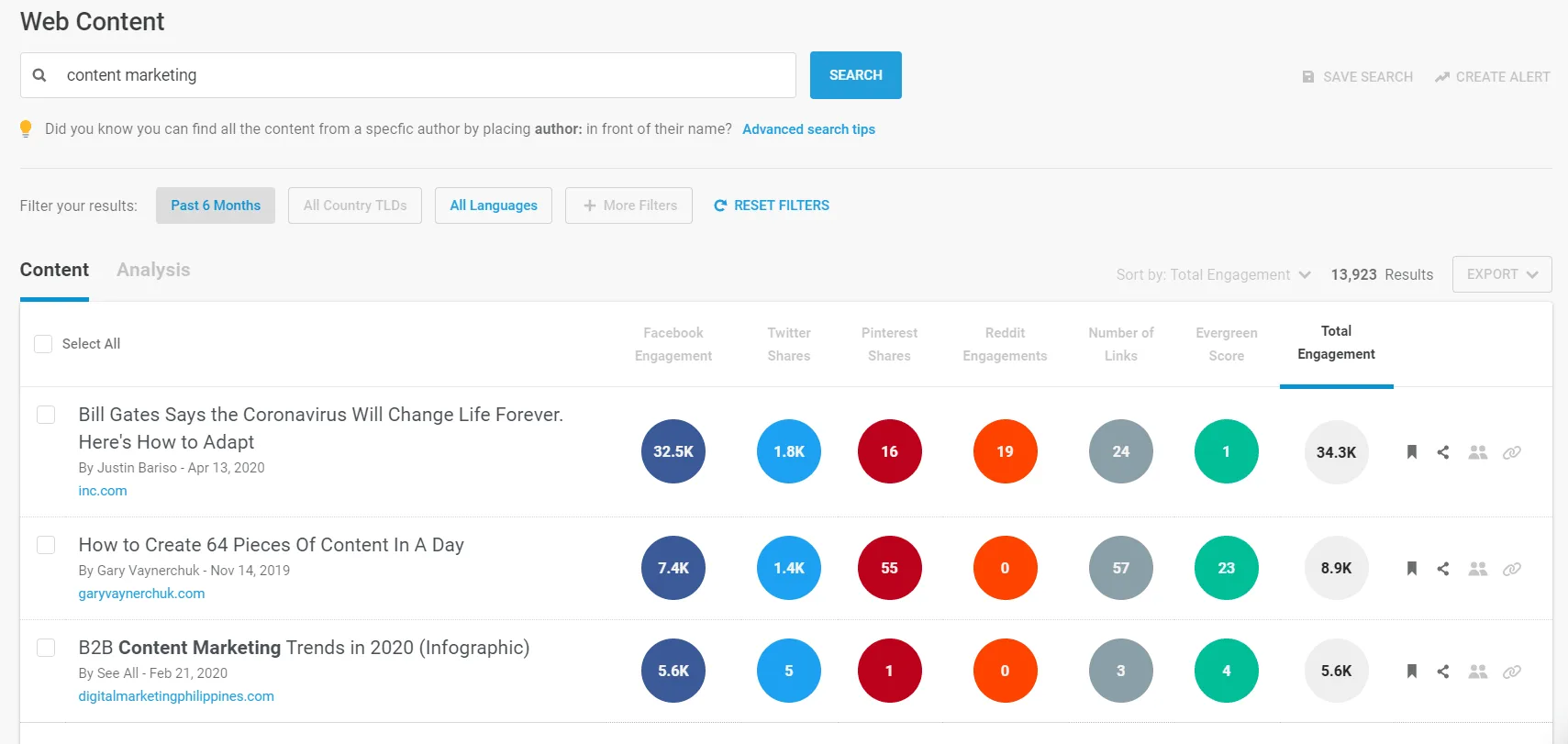Switch to the Analysis tab
This screenshot has width=1568, height=744.
[153, 270]
